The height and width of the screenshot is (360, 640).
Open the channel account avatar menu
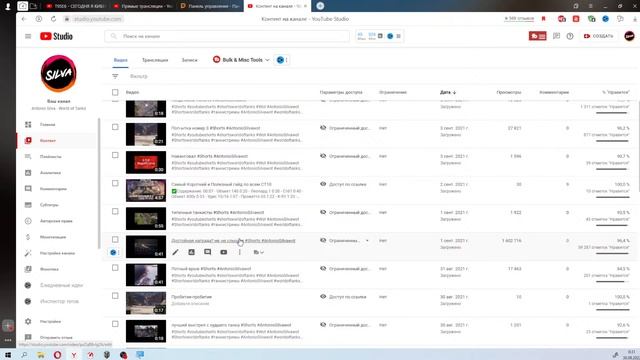point(629,36)
